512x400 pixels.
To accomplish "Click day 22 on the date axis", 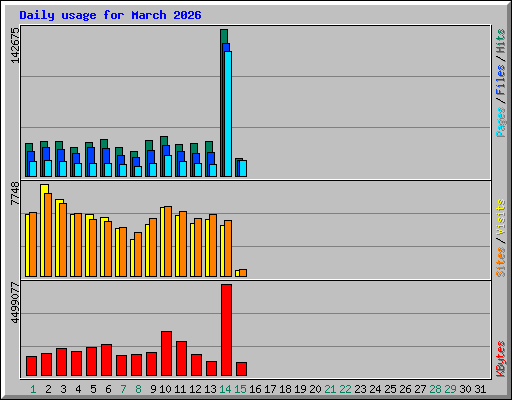I will (345, 389).
